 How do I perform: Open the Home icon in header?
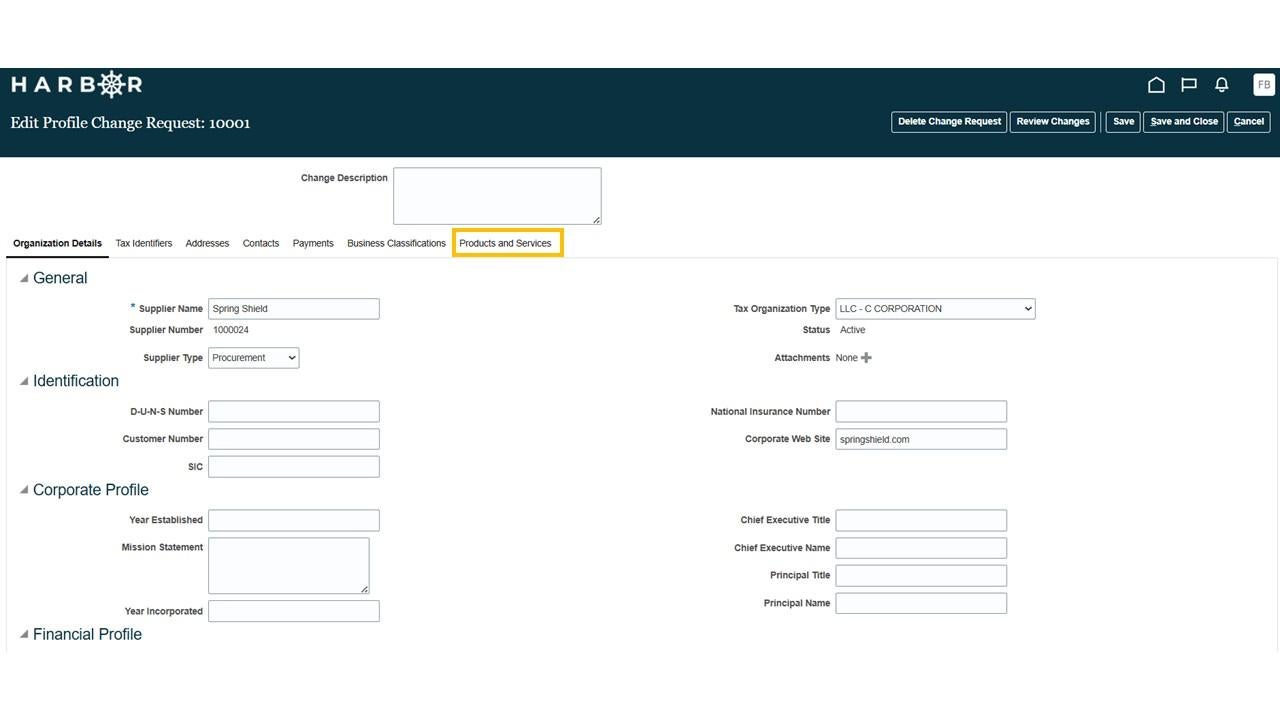tap(1156, 85)
